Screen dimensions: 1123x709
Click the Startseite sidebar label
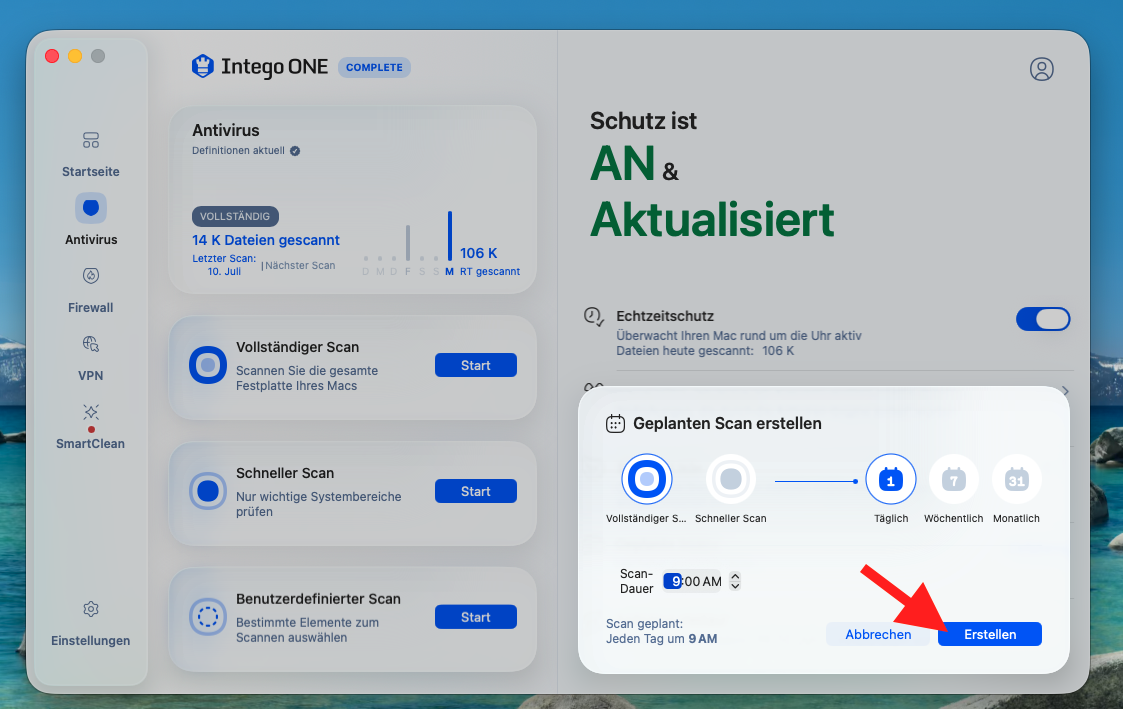pyautogui.click(x=90, y=172)
